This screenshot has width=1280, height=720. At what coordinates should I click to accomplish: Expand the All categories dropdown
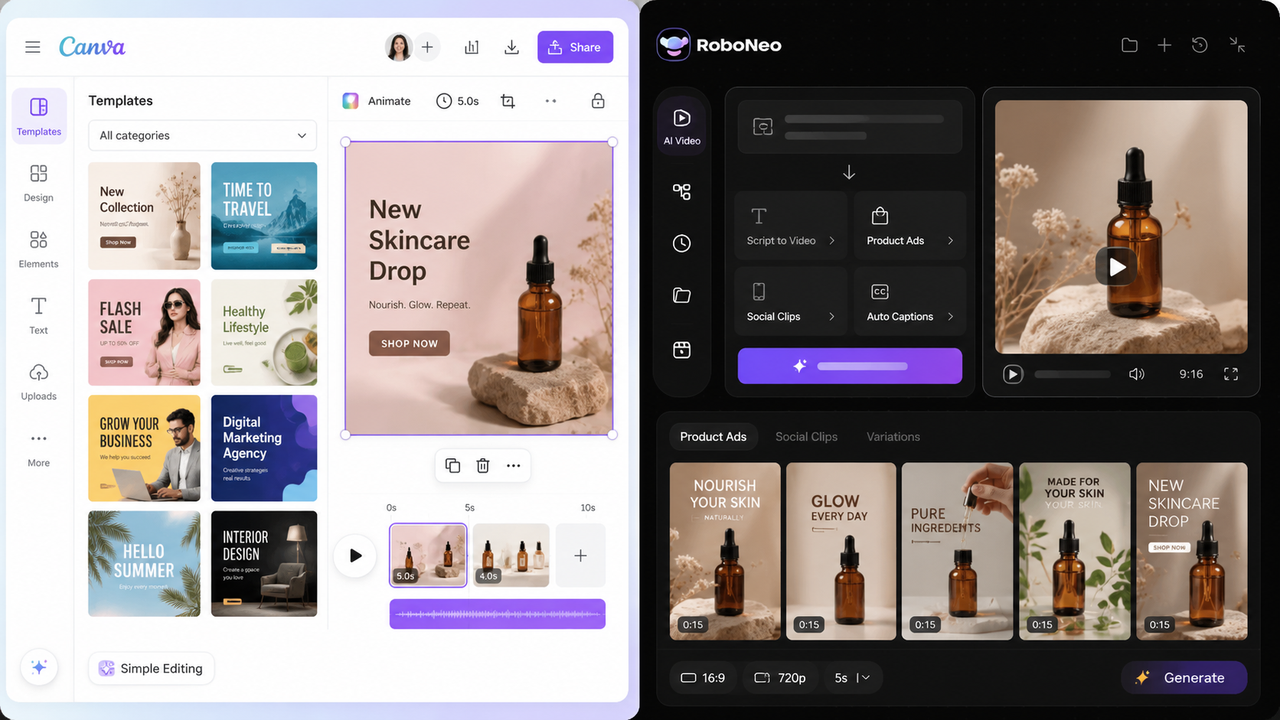click(202, 135)
